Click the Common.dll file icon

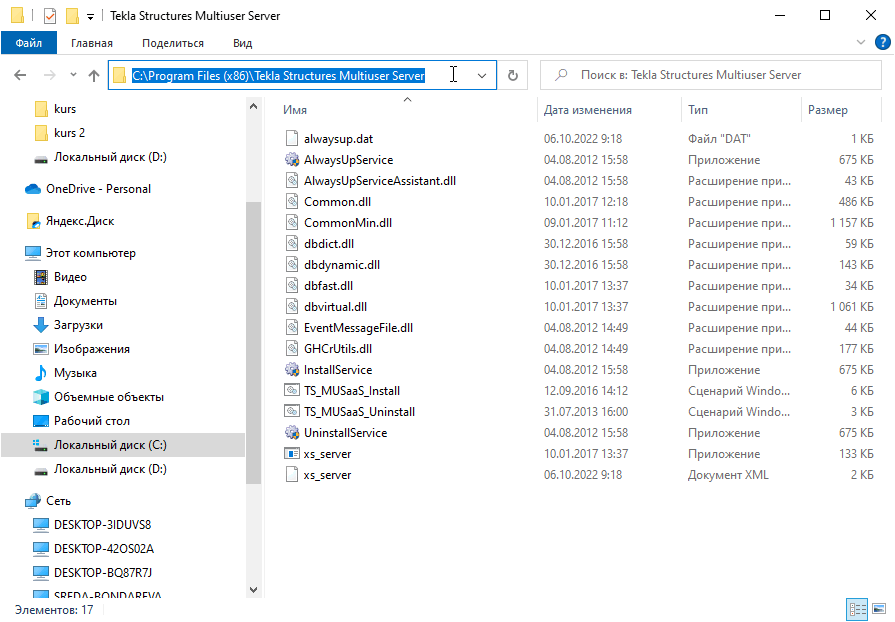292,202
